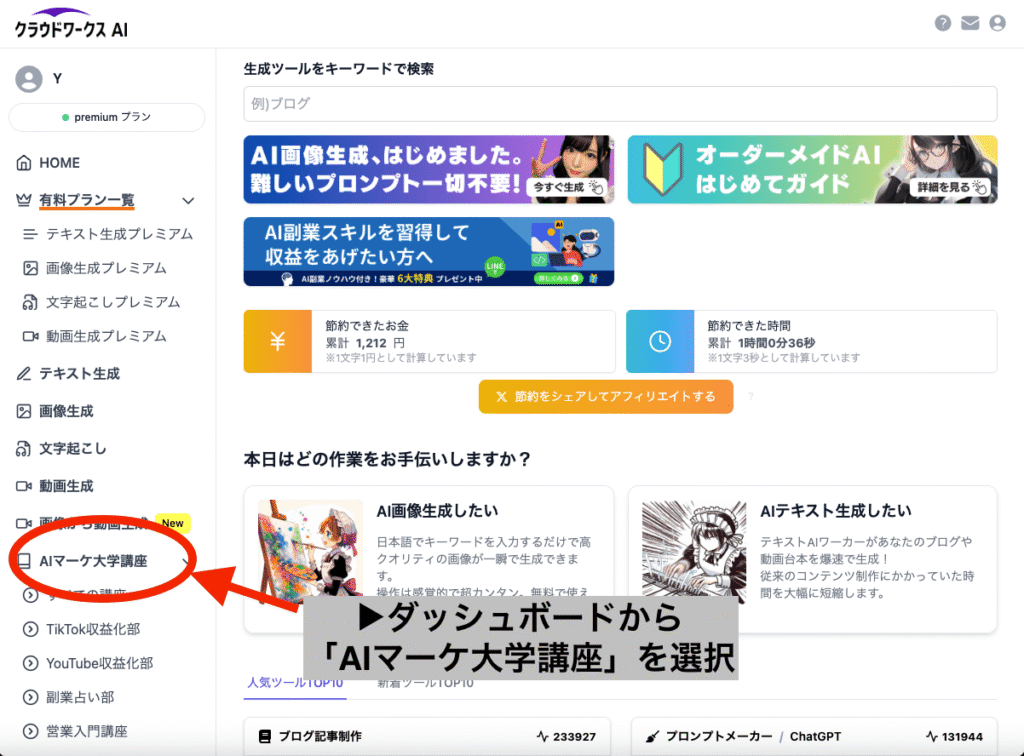1024x756 pixels.
Task: Click the 131944 usage count
Action: click(x=961, y=736)
